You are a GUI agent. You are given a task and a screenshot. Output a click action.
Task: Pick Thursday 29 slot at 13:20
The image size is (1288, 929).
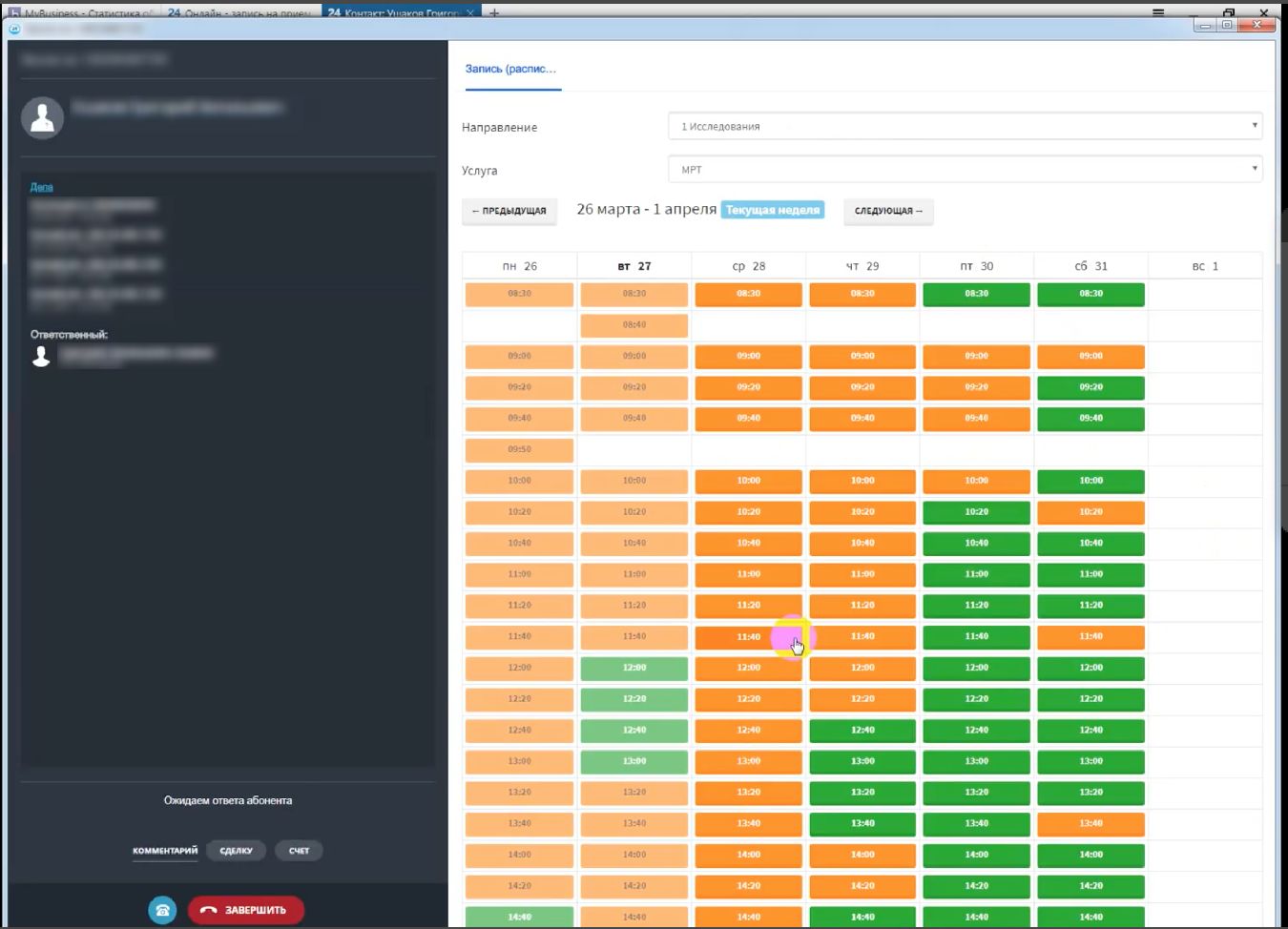pyautogui.click(x=862, y=793)
